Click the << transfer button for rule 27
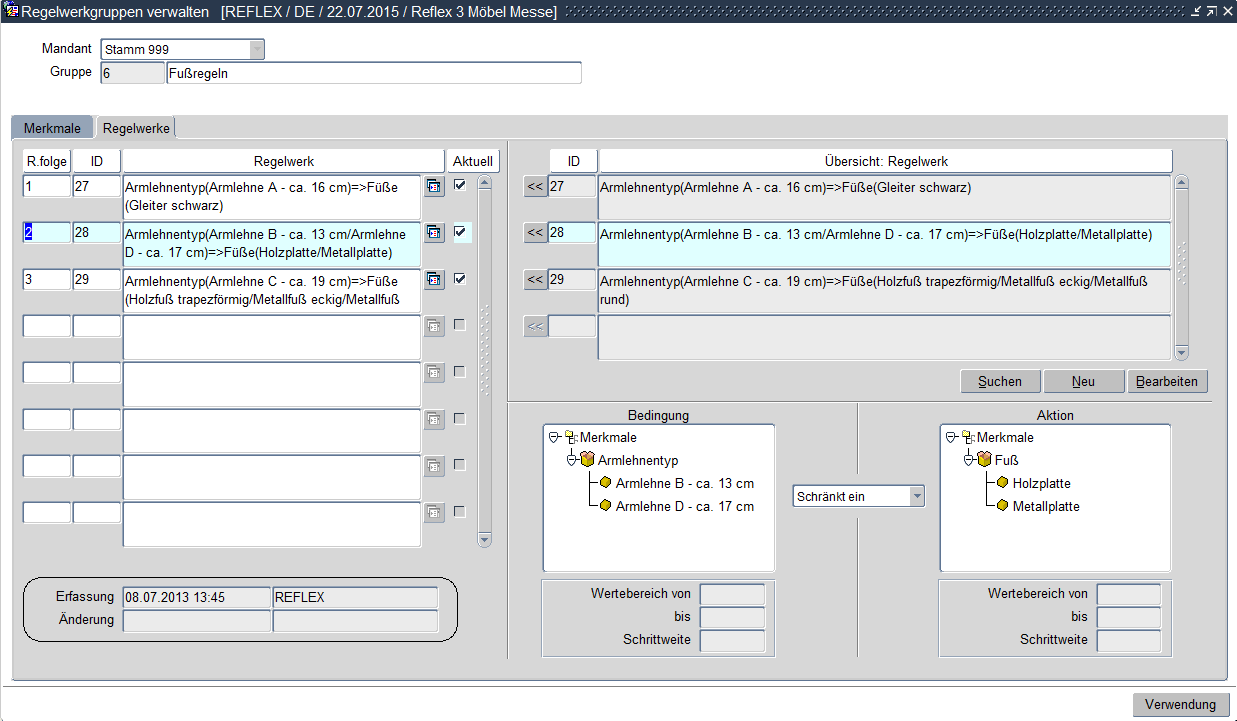Image resolution: width=1237 pixels, height=721 pixels. pos(535,187)
